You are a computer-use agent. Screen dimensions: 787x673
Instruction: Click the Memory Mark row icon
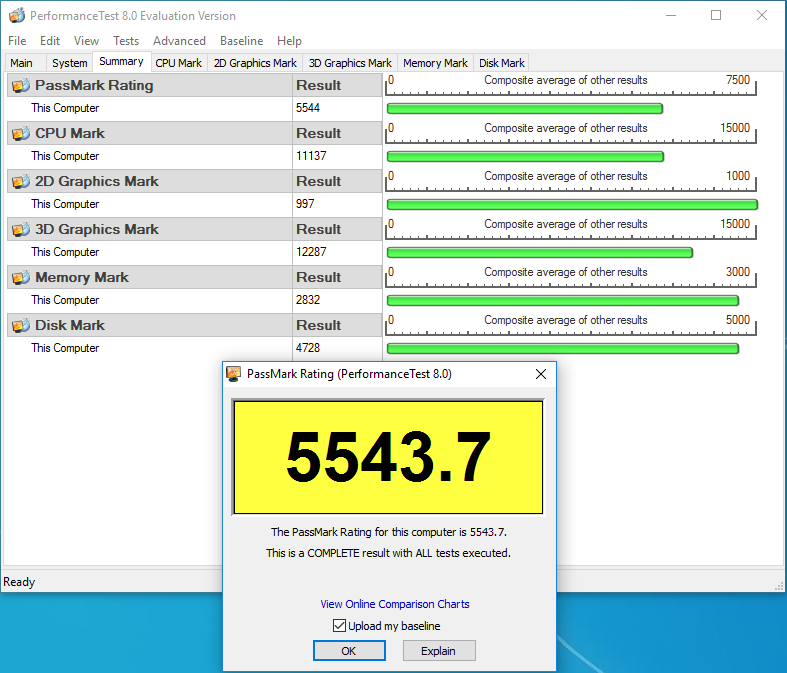point(21,278)
